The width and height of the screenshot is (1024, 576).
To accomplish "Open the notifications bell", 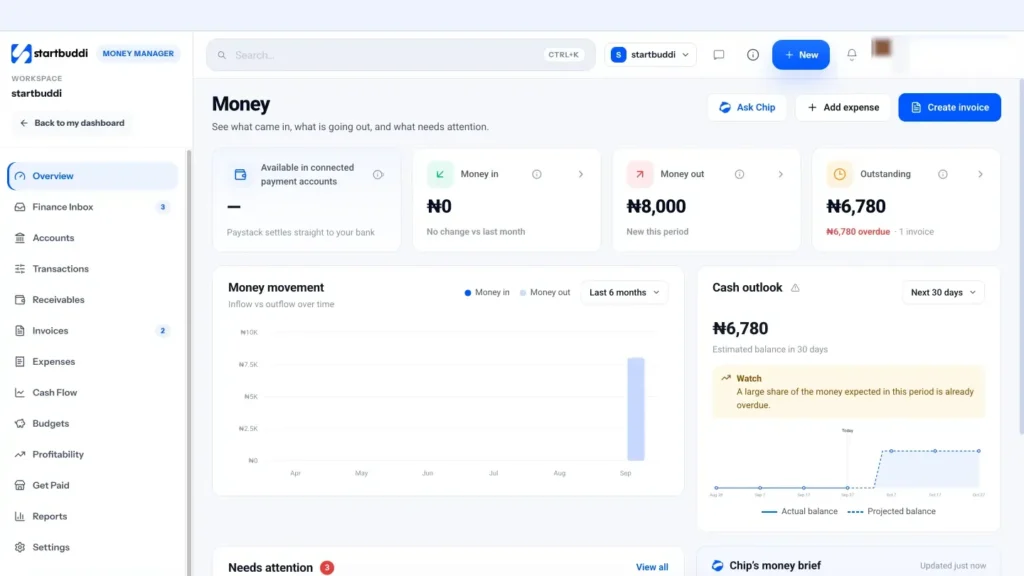I will [852, 55].
